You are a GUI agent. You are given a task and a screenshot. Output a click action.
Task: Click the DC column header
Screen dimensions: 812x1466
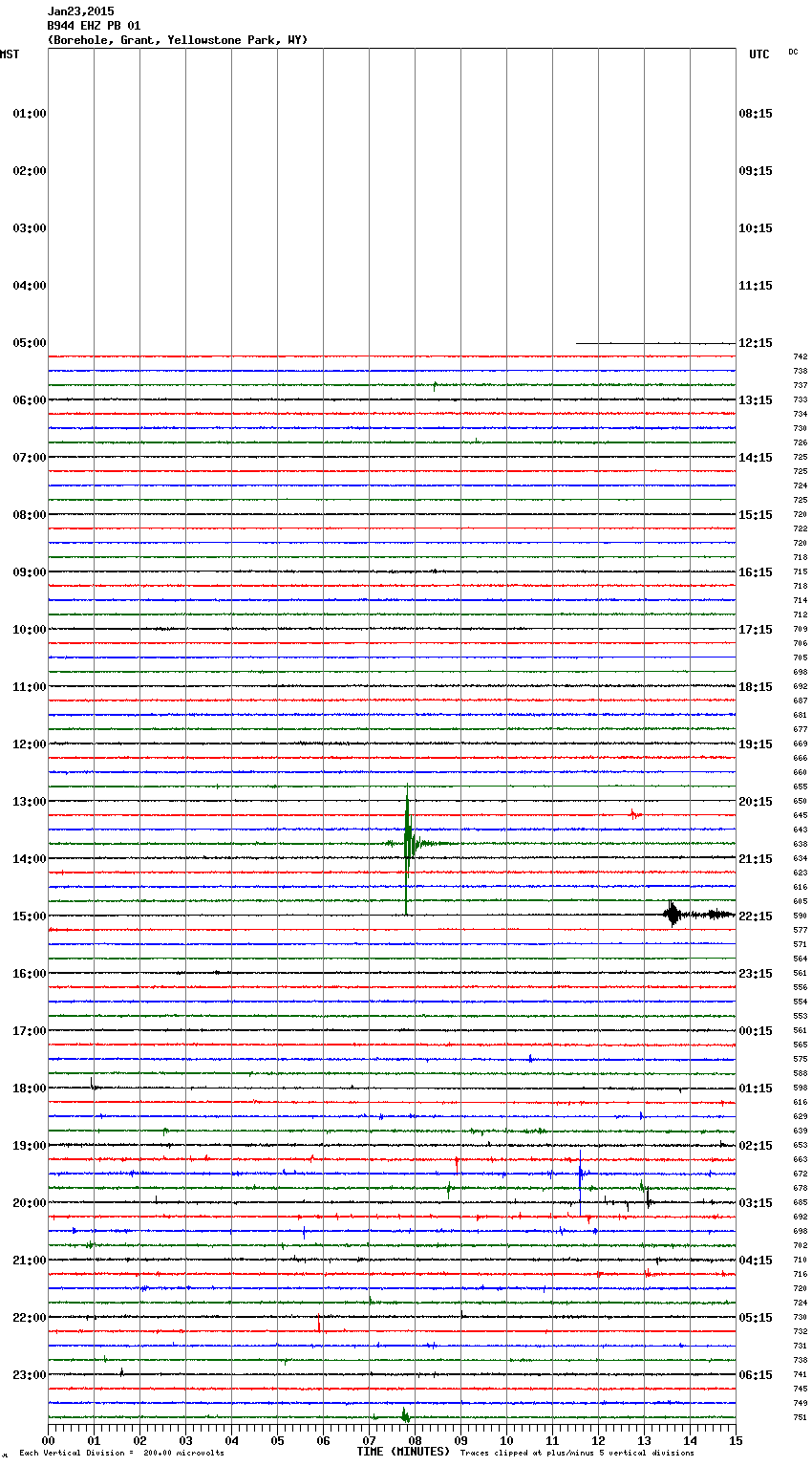793,52
